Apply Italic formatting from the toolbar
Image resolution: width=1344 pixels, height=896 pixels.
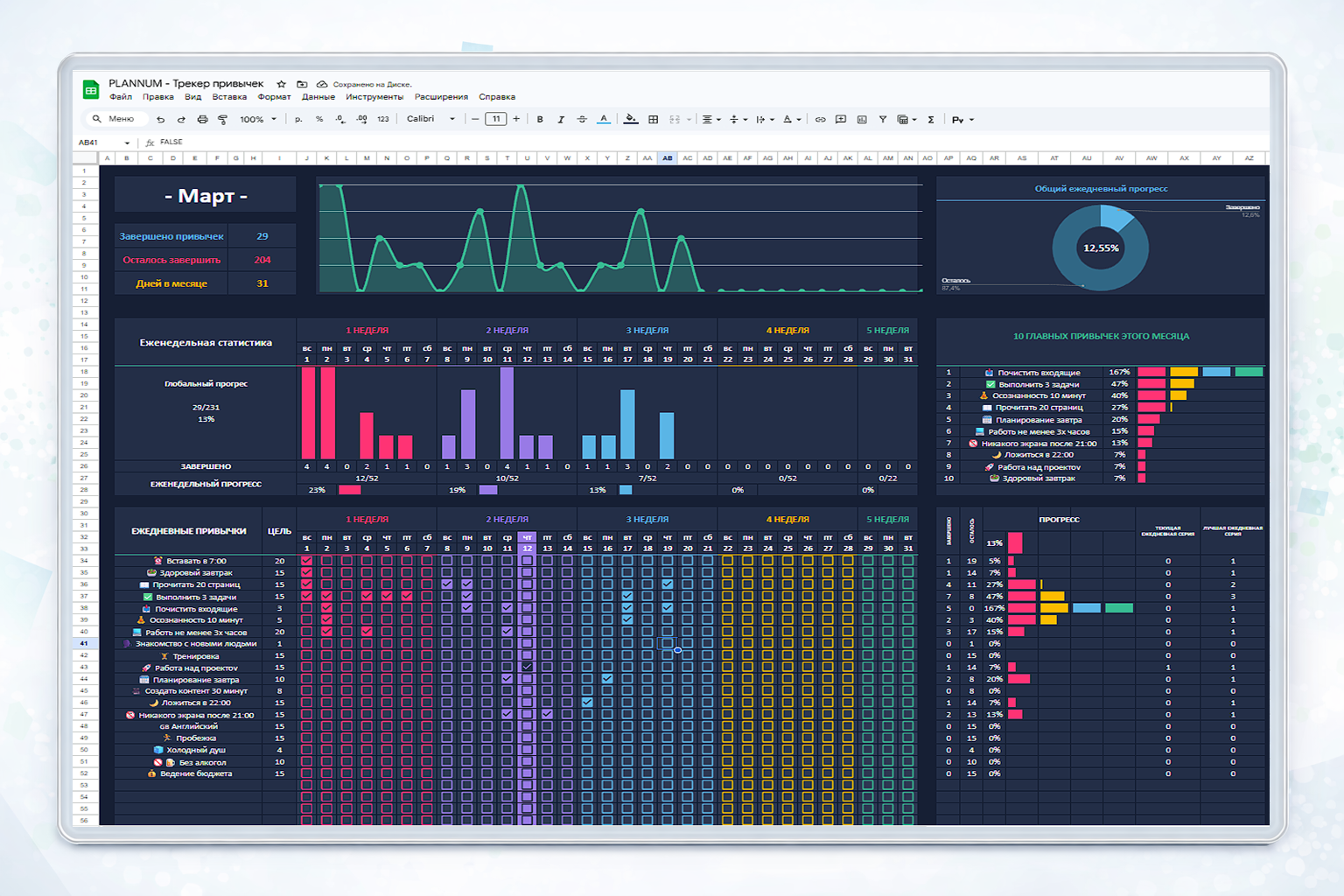[x=561, y=120]
